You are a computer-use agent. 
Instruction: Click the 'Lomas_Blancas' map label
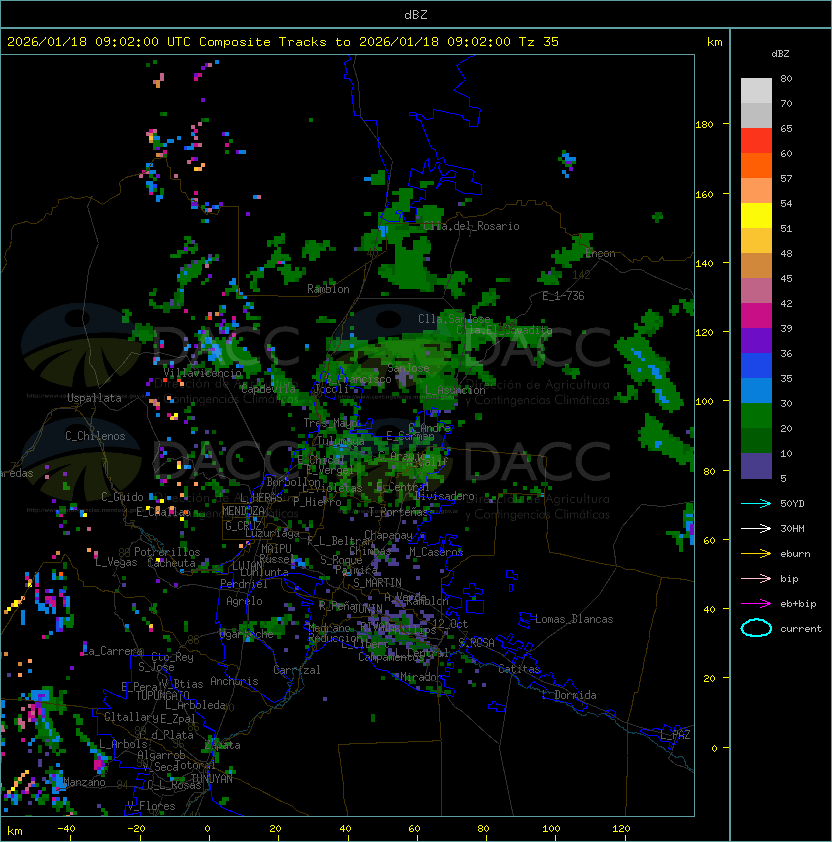click(x=574, y=619)
